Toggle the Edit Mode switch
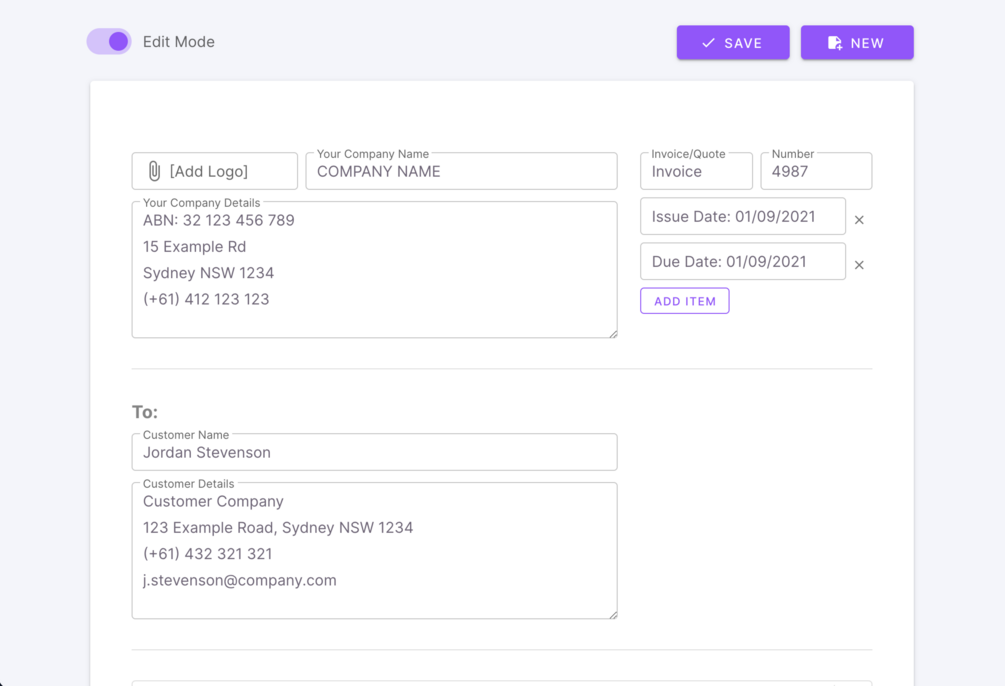The image size is (1005, 686). tap(109, 42)
